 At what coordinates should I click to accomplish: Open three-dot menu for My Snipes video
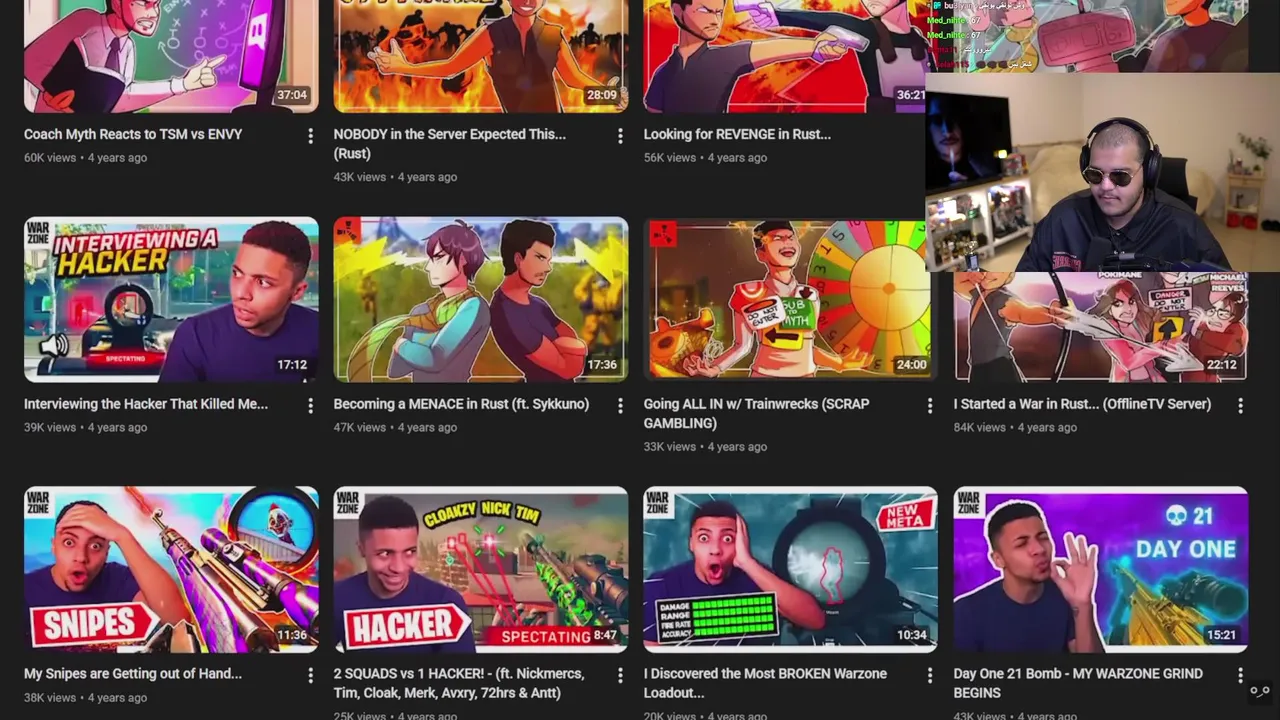310,676
